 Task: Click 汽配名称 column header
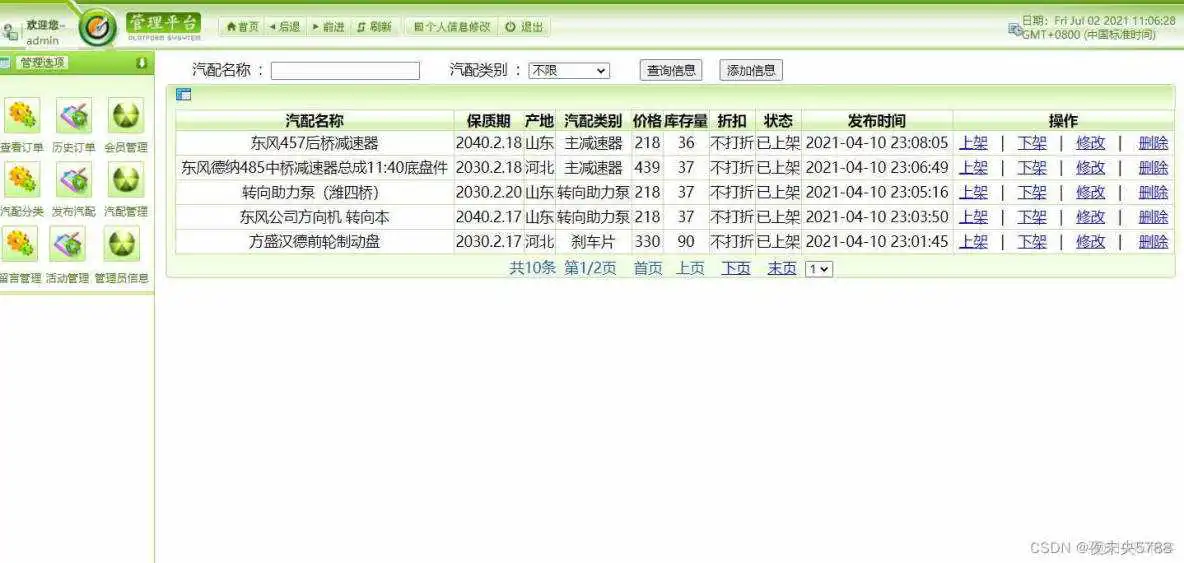point(314,121)
